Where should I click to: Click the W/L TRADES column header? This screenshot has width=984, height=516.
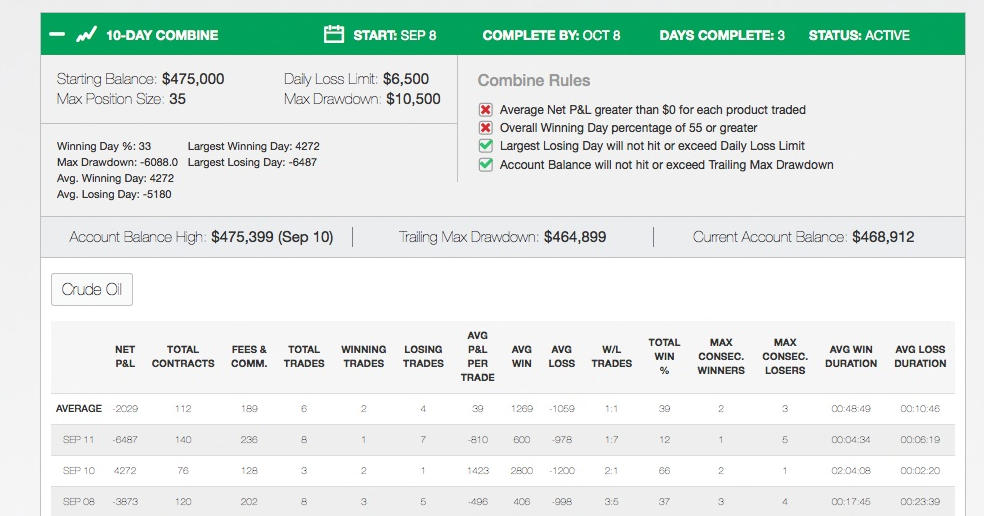pos(611,356)
